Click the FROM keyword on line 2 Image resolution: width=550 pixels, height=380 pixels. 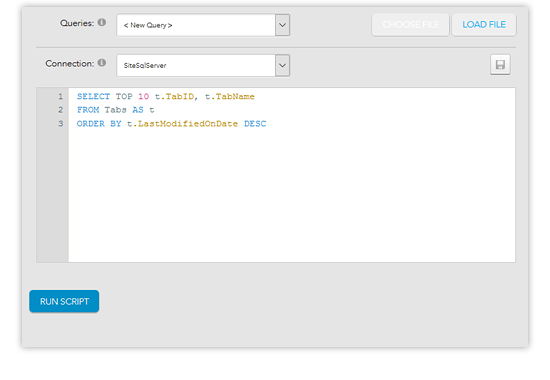88,110
